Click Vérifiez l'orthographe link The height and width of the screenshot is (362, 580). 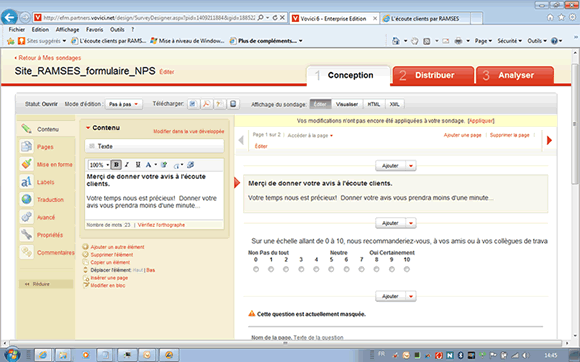pyautogui.click(x=161, y=225)
